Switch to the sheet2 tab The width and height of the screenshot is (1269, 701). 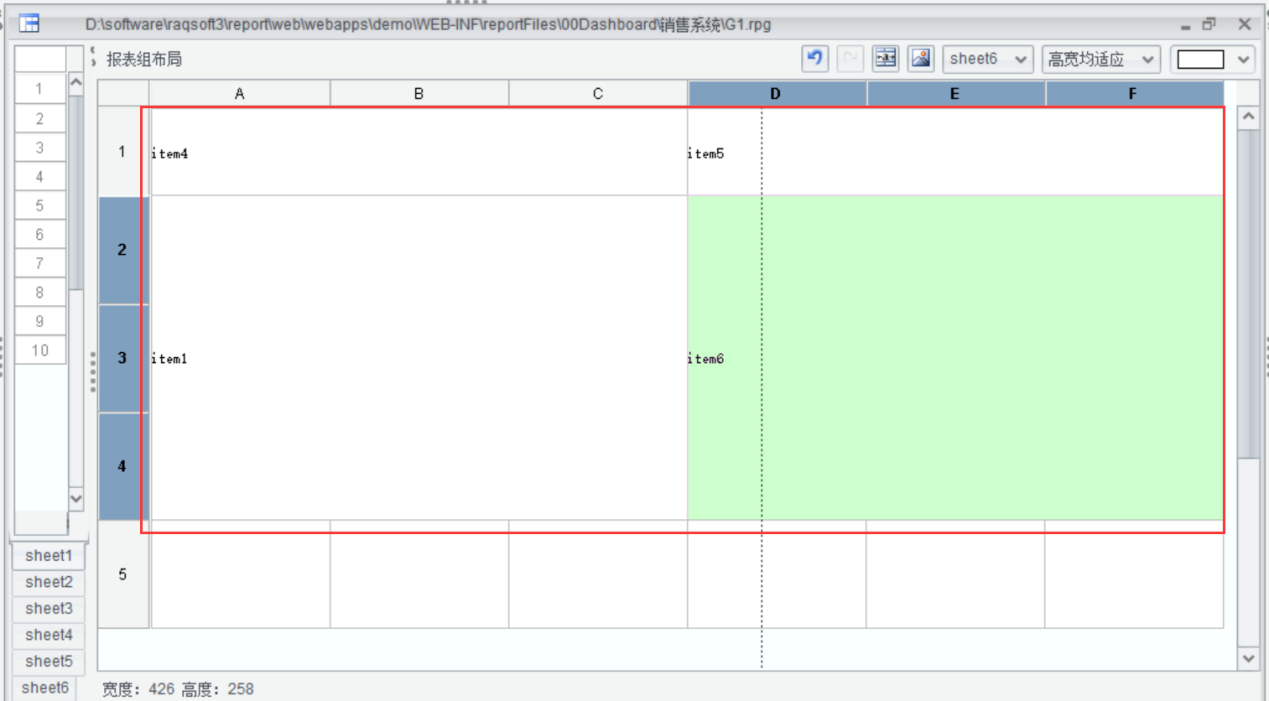(49, 582)
